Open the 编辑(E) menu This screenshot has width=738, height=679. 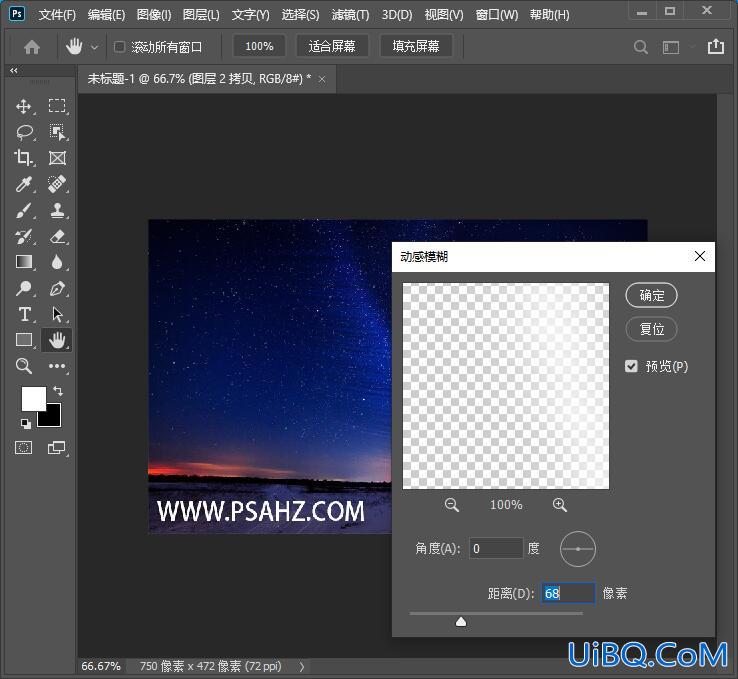pyautogui.click(x=106, y=15)
